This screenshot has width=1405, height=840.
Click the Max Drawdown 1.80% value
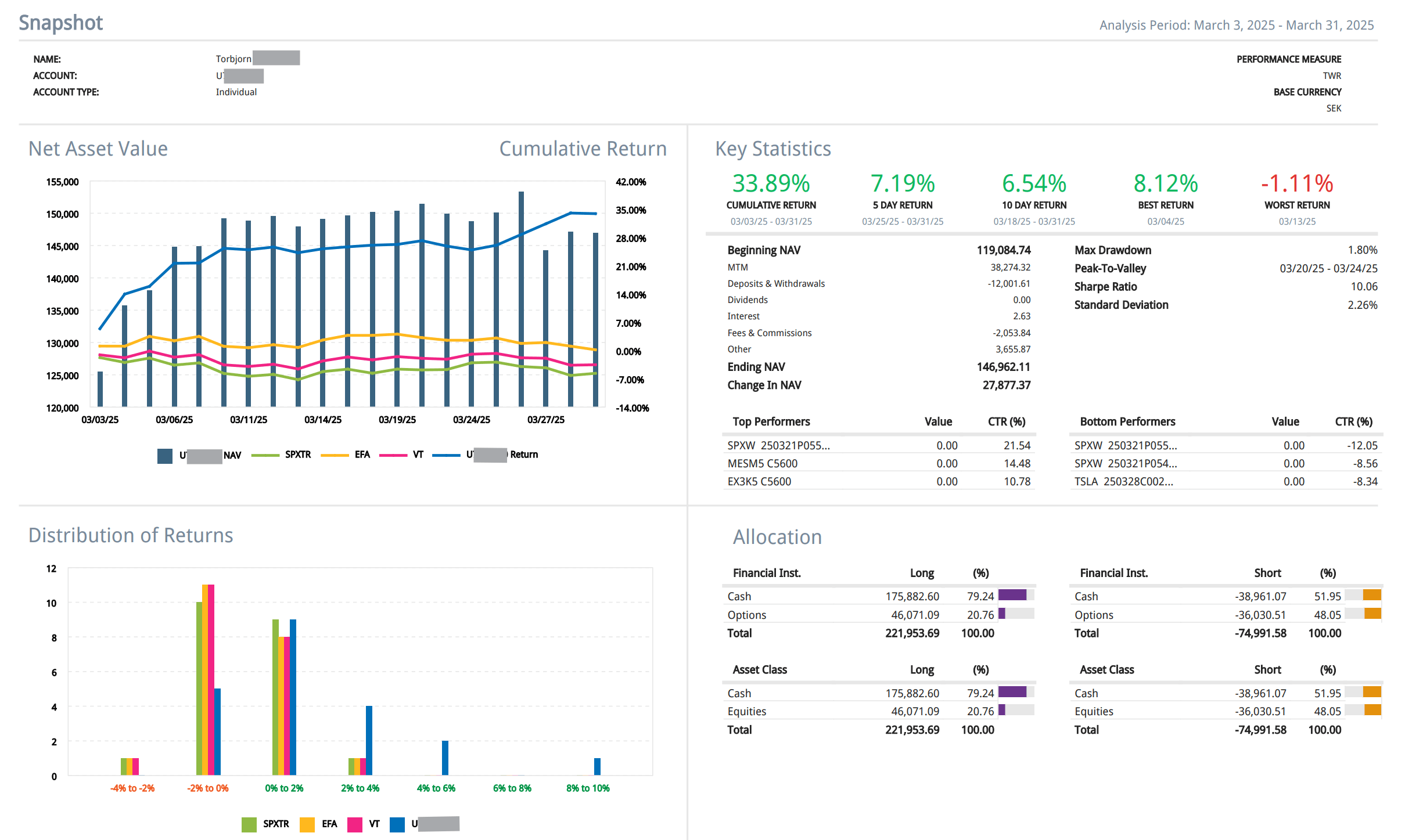pos(1362,250)
